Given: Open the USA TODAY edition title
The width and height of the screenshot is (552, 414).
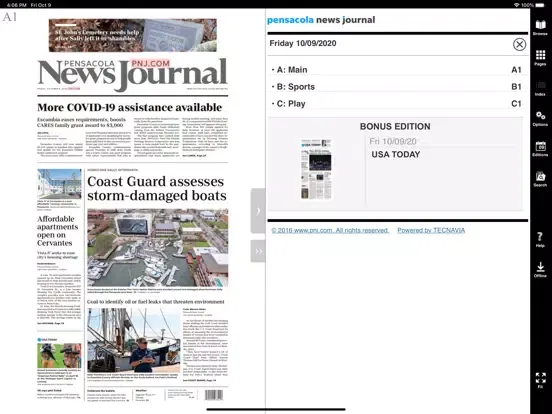Looking at the screenshot, I should [x=396, y=155].
